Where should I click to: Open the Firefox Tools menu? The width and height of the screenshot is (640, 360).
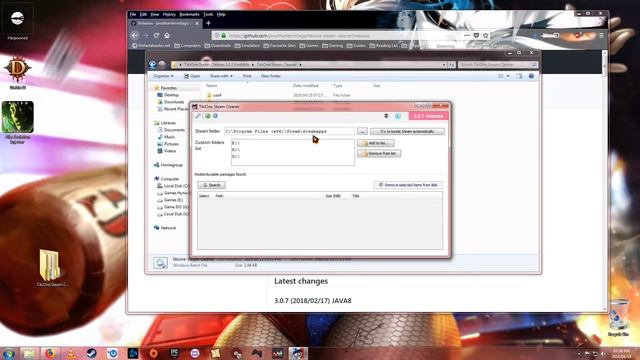pyautogui.click(x=208, y=14)
